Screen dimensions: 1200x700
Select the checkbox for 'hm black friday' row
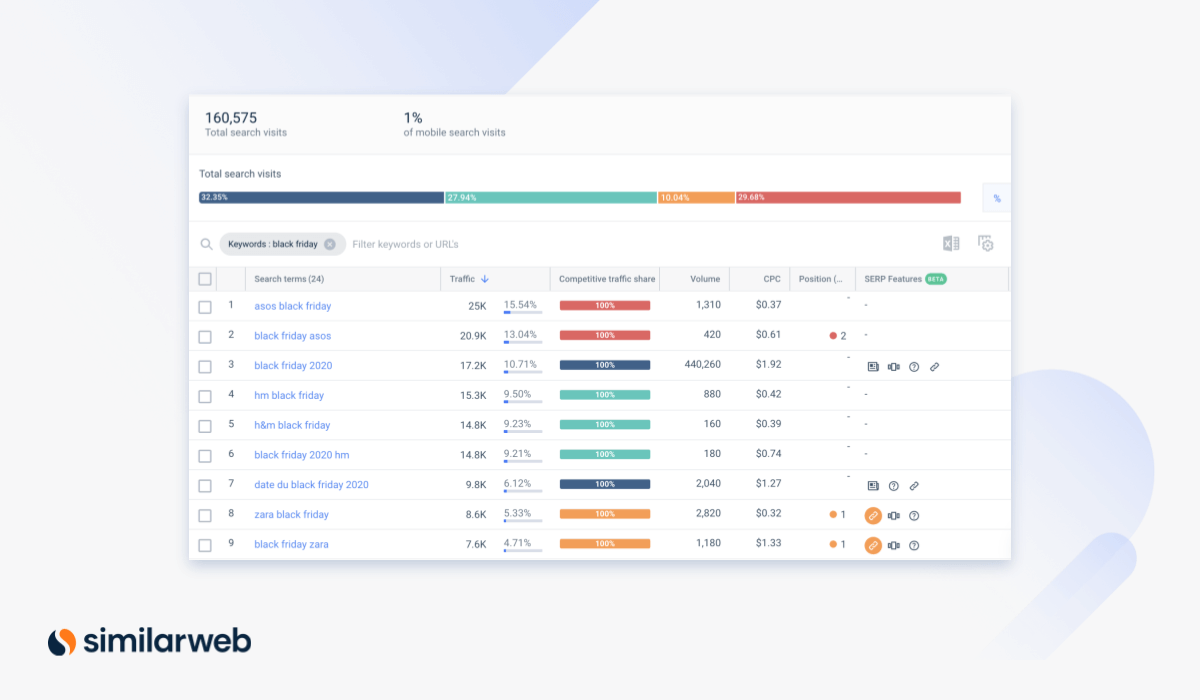(x=205, y=396)
